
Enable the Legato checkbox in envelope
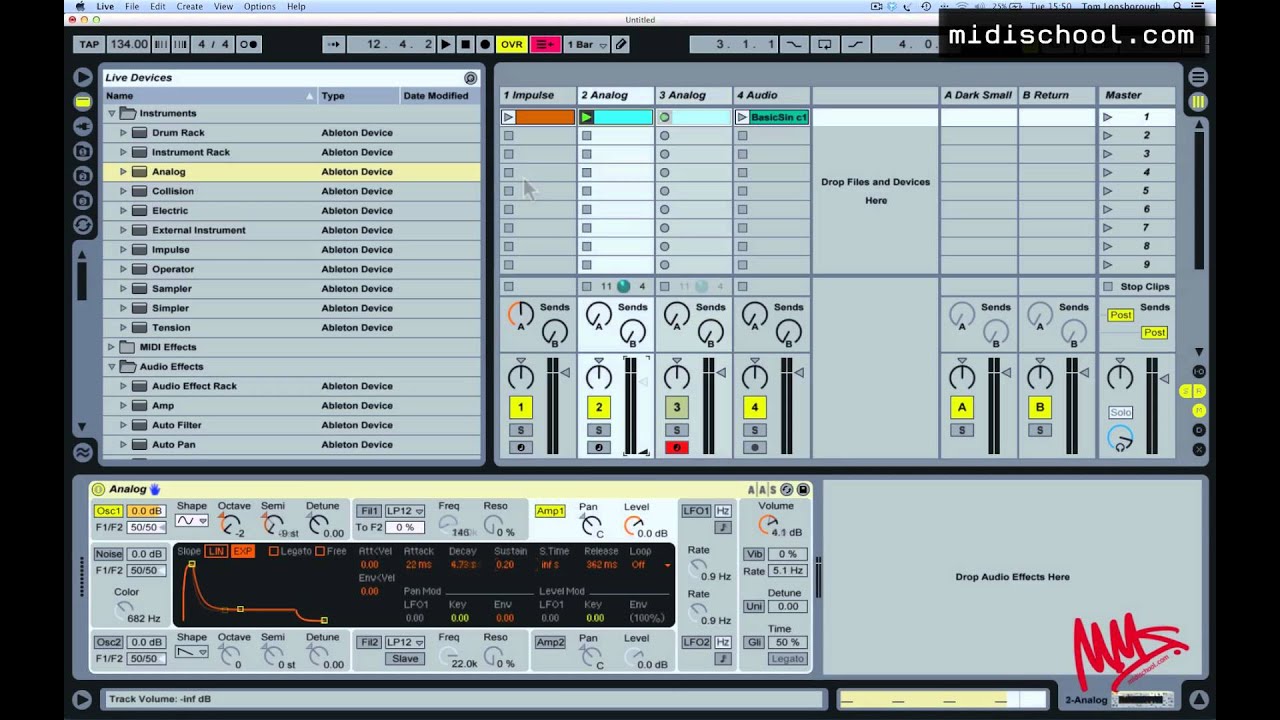click(273, 551)
